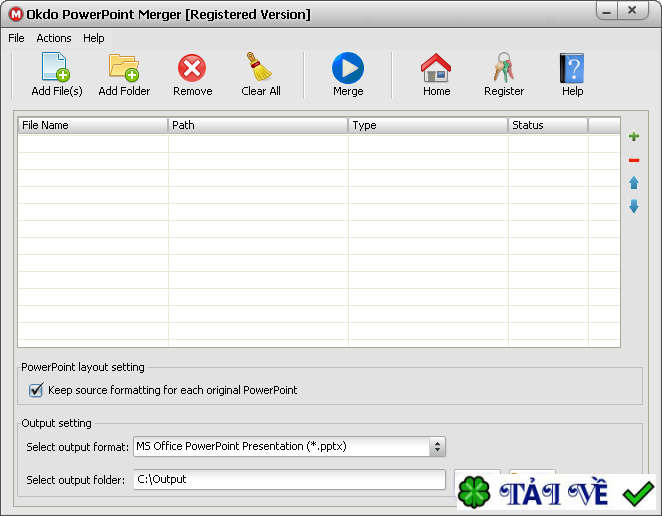Move item down with the blue arrow
The image size is (662, 516).
click(634, 206)
